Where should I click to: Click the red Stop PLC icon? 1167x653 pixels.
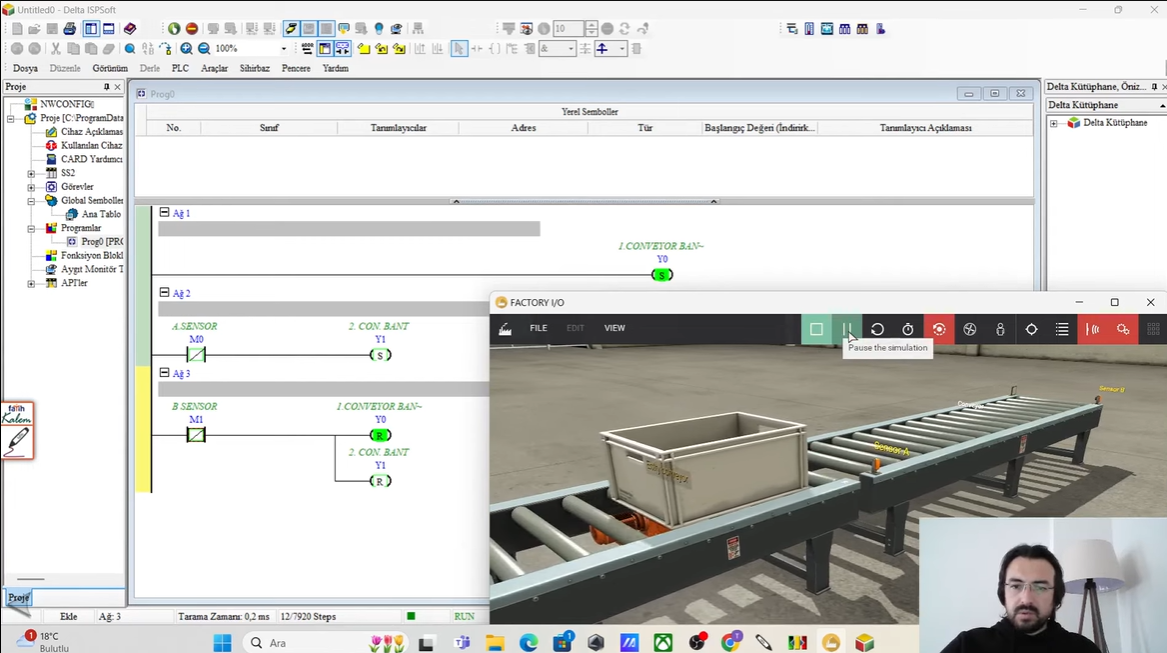point(192,29)
